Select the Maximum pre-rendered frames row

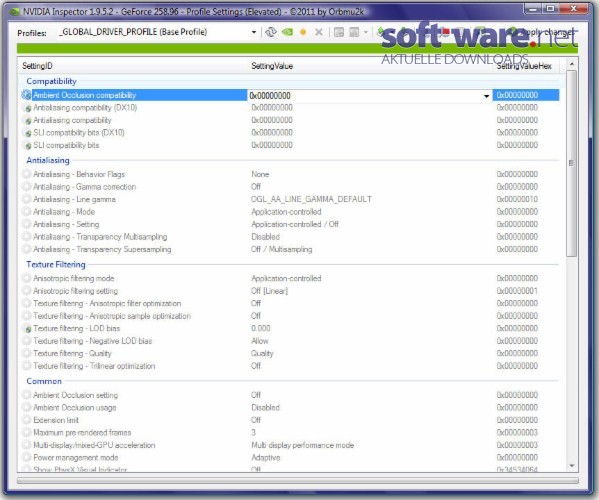tap(288, 432)
